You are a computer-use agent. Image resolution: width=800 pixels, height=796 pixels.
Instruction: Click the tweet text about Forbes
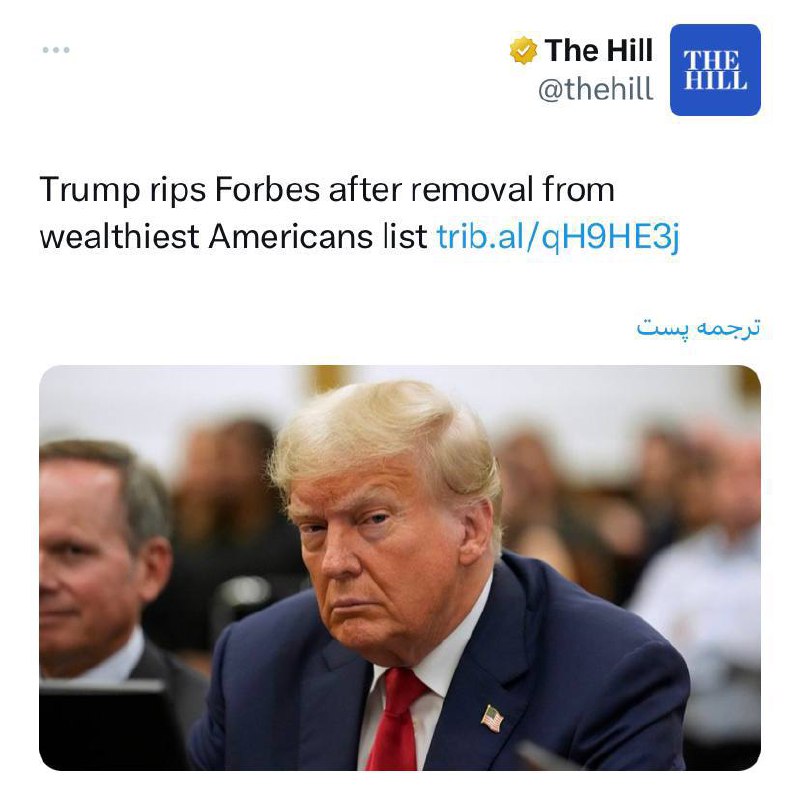360,213
